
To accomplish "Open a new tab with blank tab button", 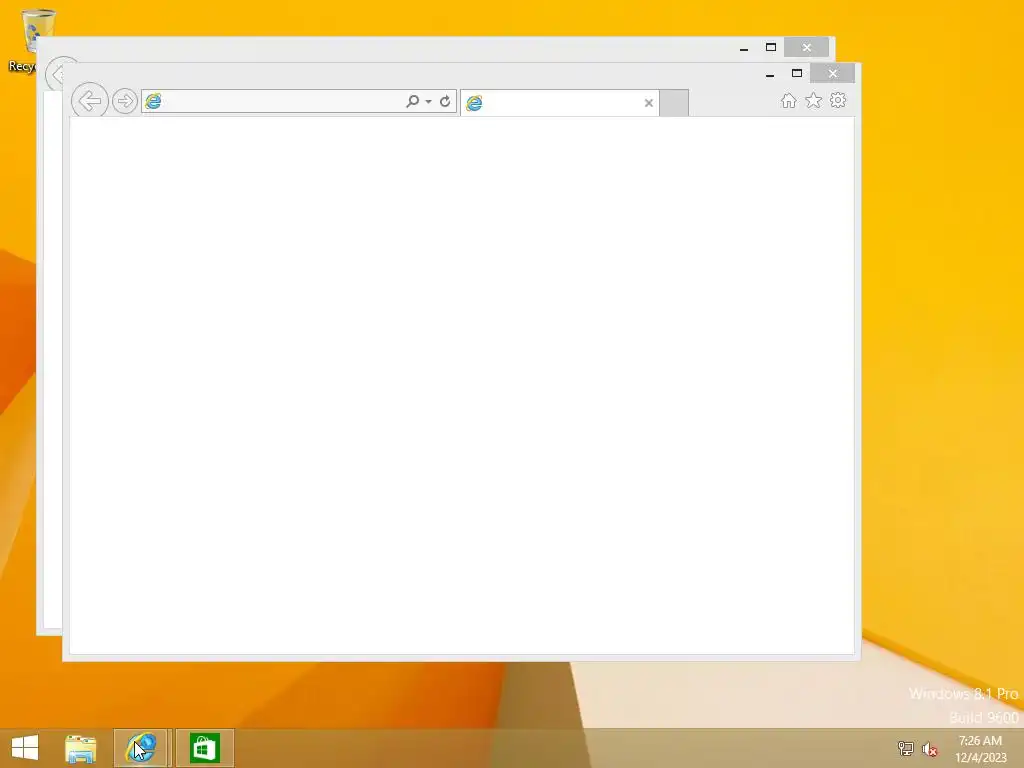I will (674, 103).
